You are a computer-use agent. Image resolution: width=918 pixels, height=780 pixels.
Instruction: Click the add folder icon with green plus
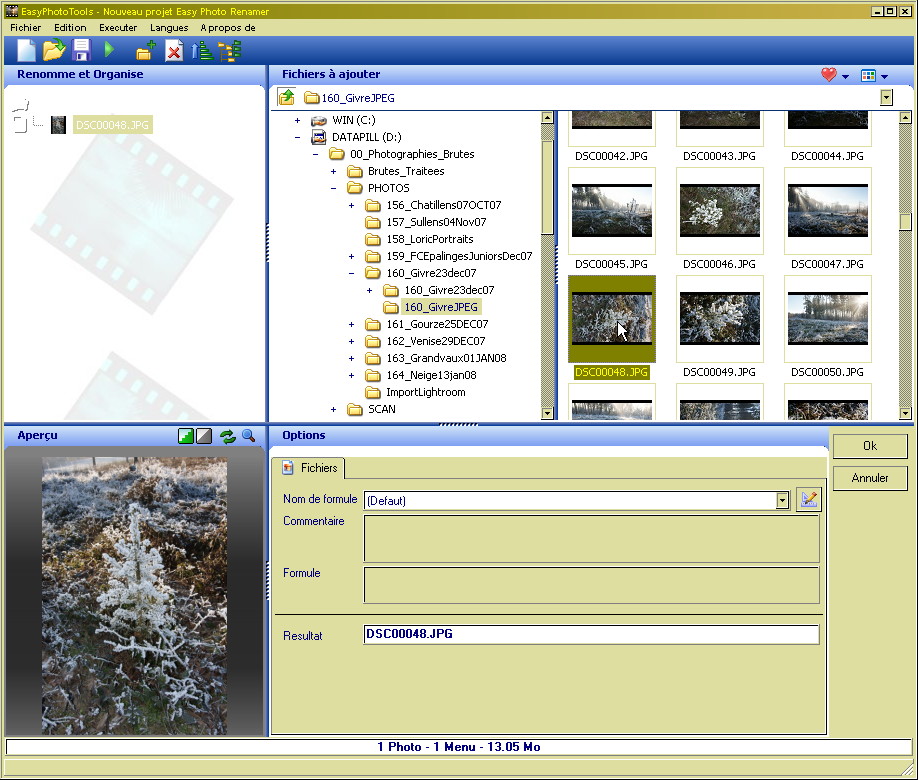pos(146,52)
